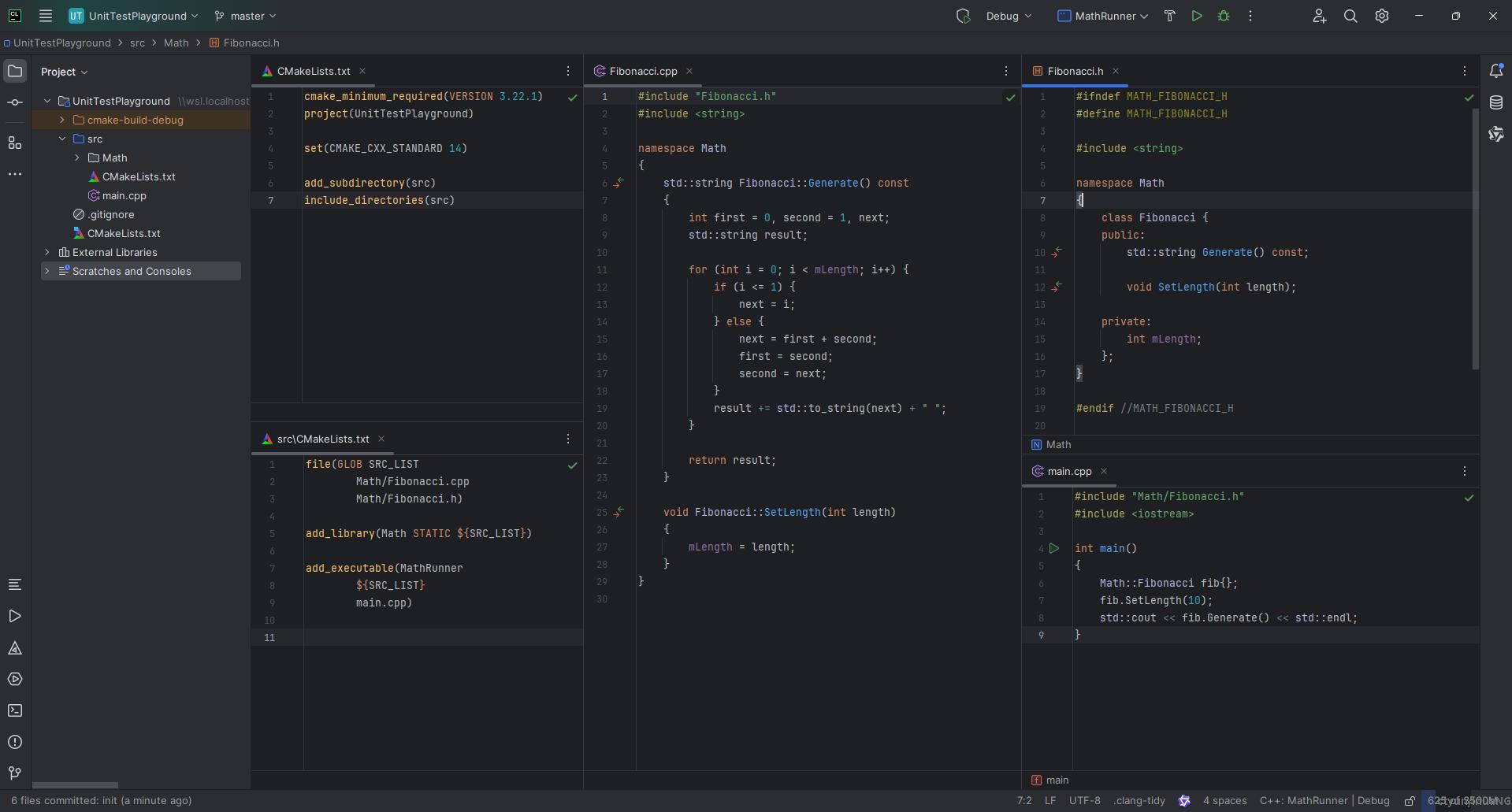
Task: Open more run actions menu
Action: coord(1250,16)
